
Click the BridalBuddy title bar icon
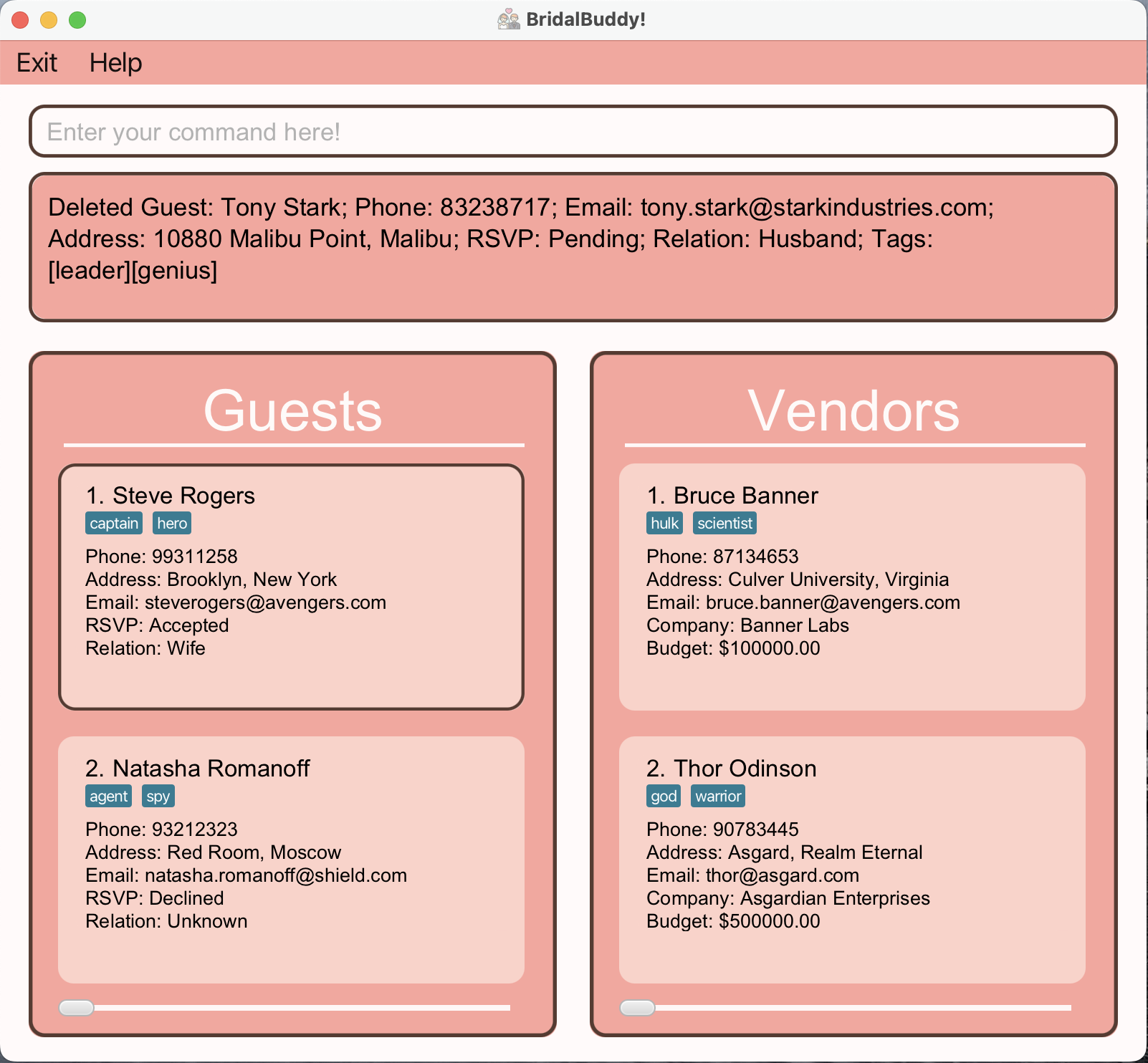point(508,19)
